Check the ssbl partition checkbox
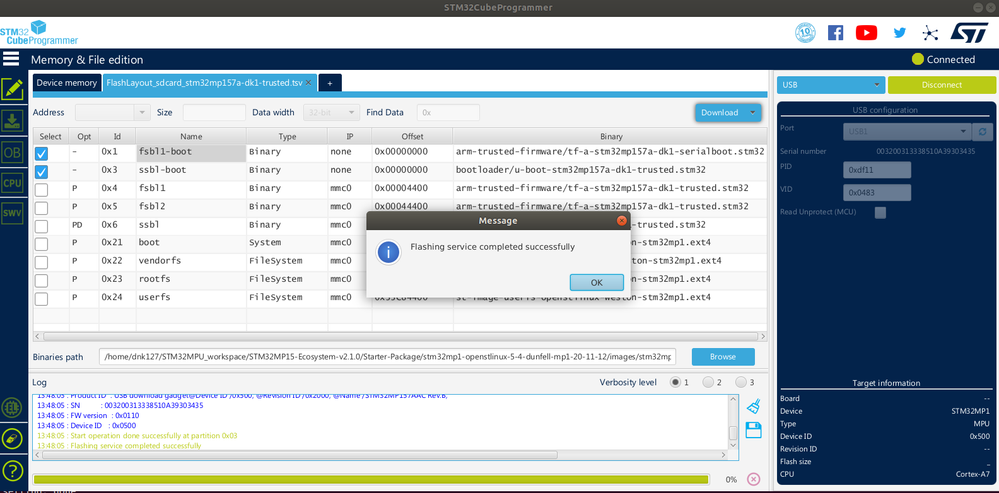Viewport: 999px width, 493px height. tap(41, 226)
